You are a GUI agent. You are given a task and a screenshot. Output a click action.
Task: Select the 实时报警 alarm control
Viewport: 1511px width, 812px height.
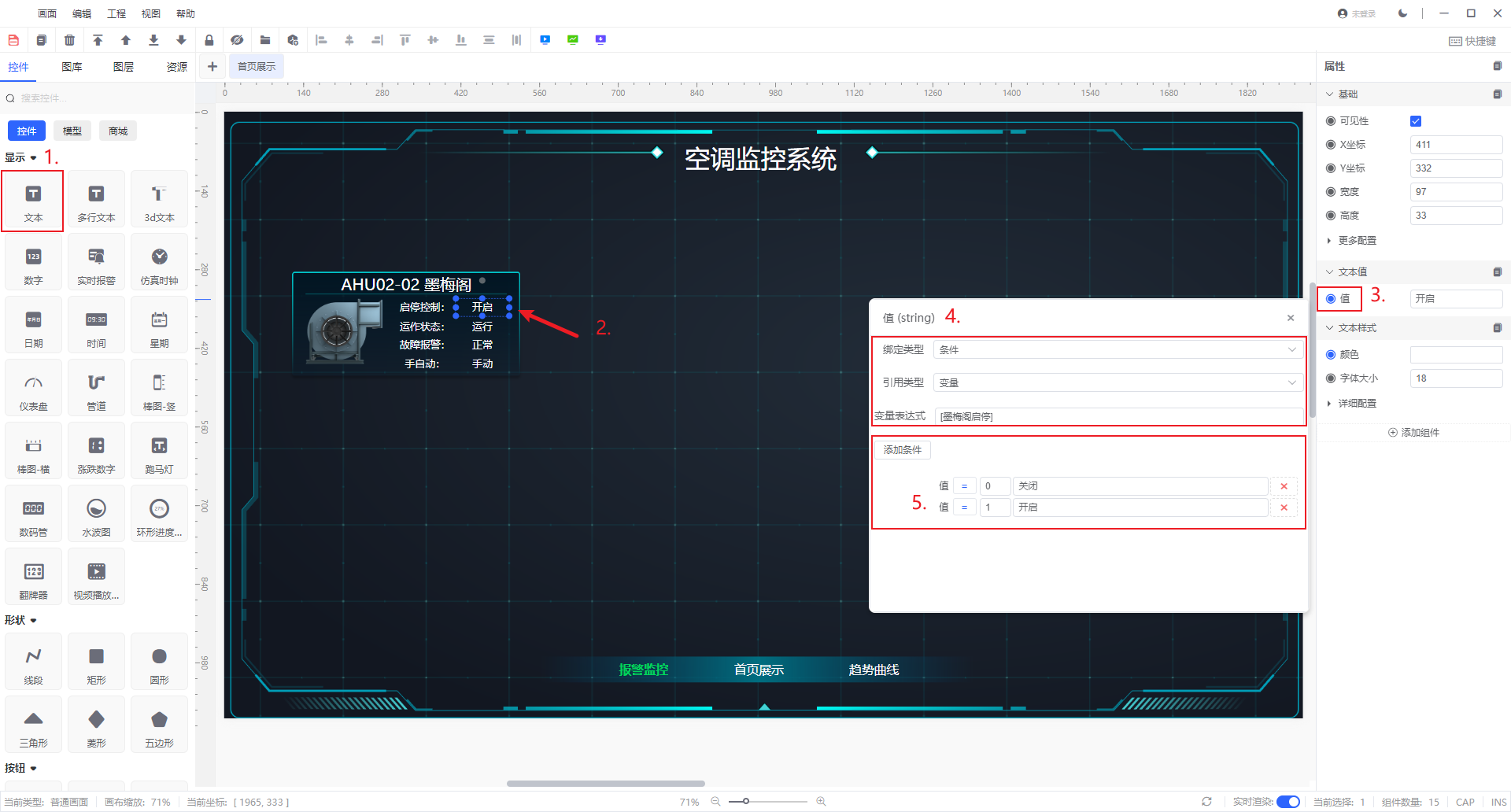[x=96, y=265]
